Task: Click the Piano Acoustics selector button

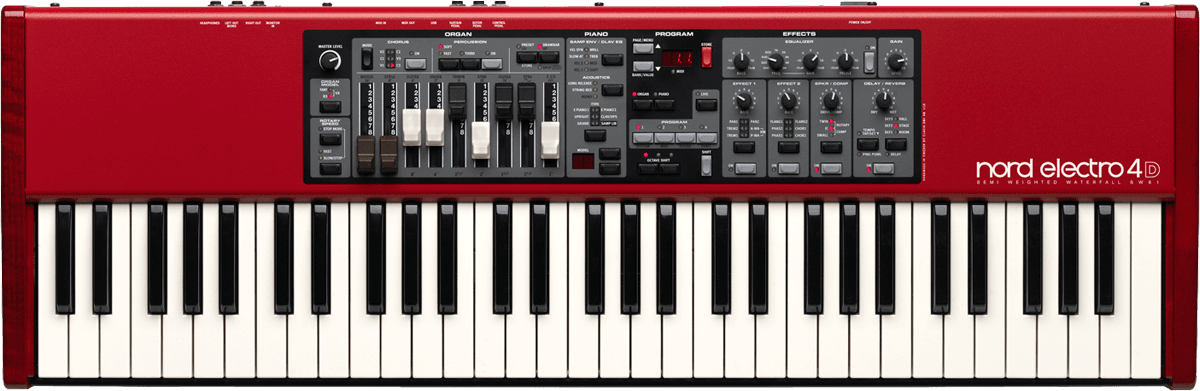Action: click(612, 90)
